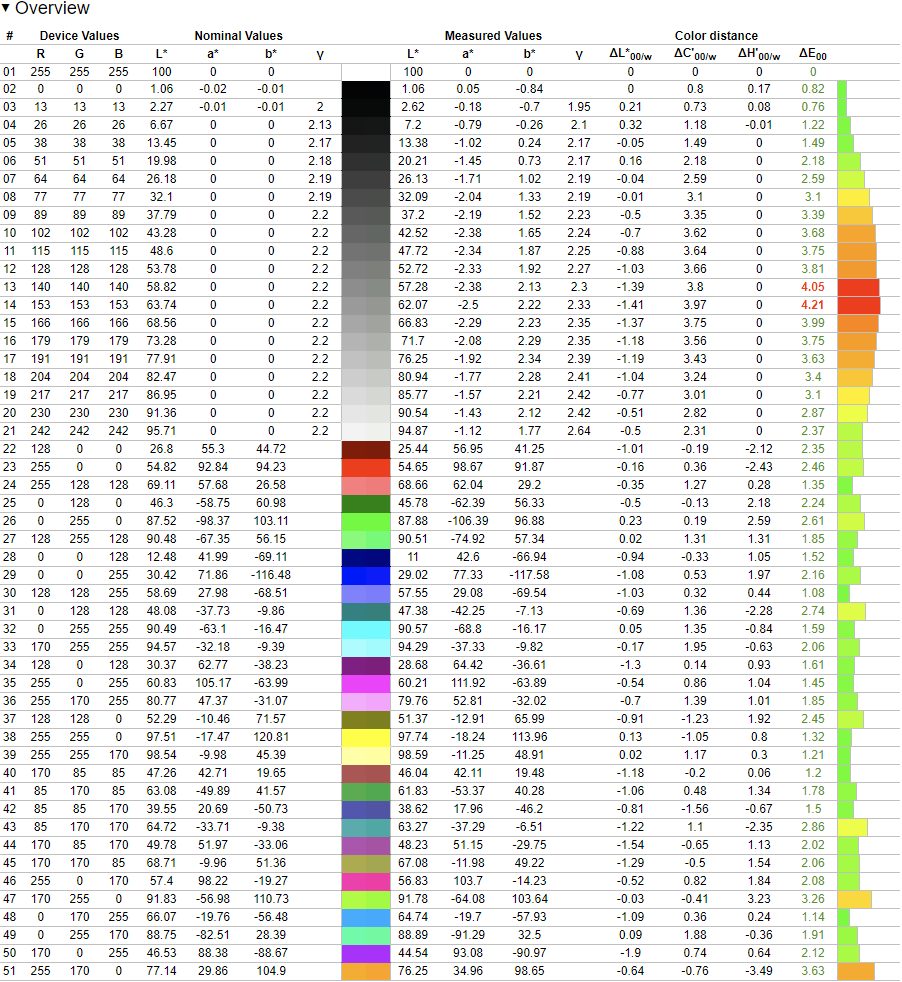Click the red ΔE bar for row 14
Viewport: 902px width, 982px height.
(858, 305)
